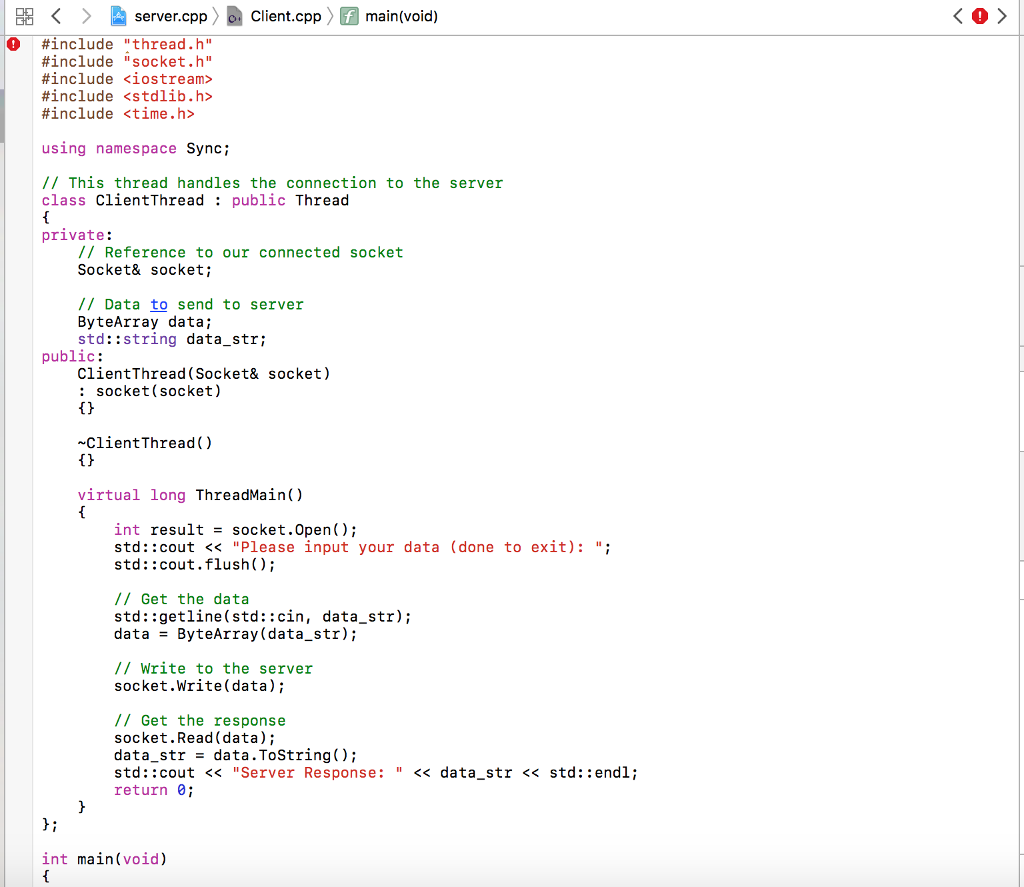Go forward in editor history
1024x887 pixels.
pyautogui.click(x=86, y=16)
